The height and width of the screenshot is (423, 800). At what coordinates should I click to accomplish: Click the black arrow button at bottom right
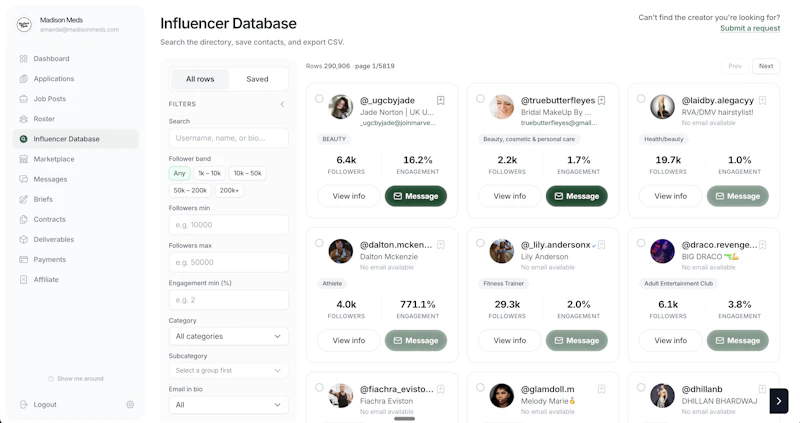pyautogui.click(x=779, y=401)
